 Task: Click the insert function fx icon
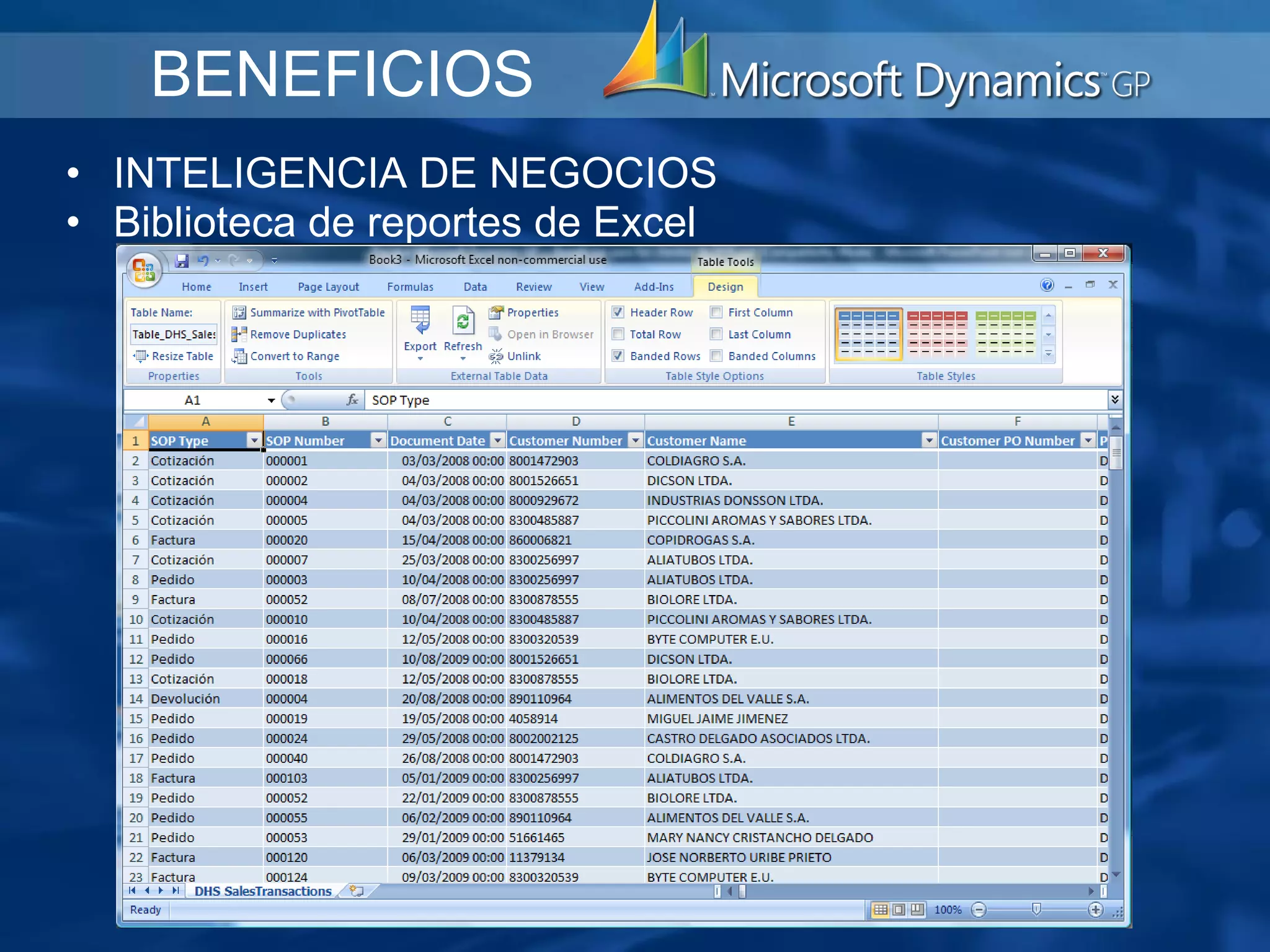tap(352, 400)
